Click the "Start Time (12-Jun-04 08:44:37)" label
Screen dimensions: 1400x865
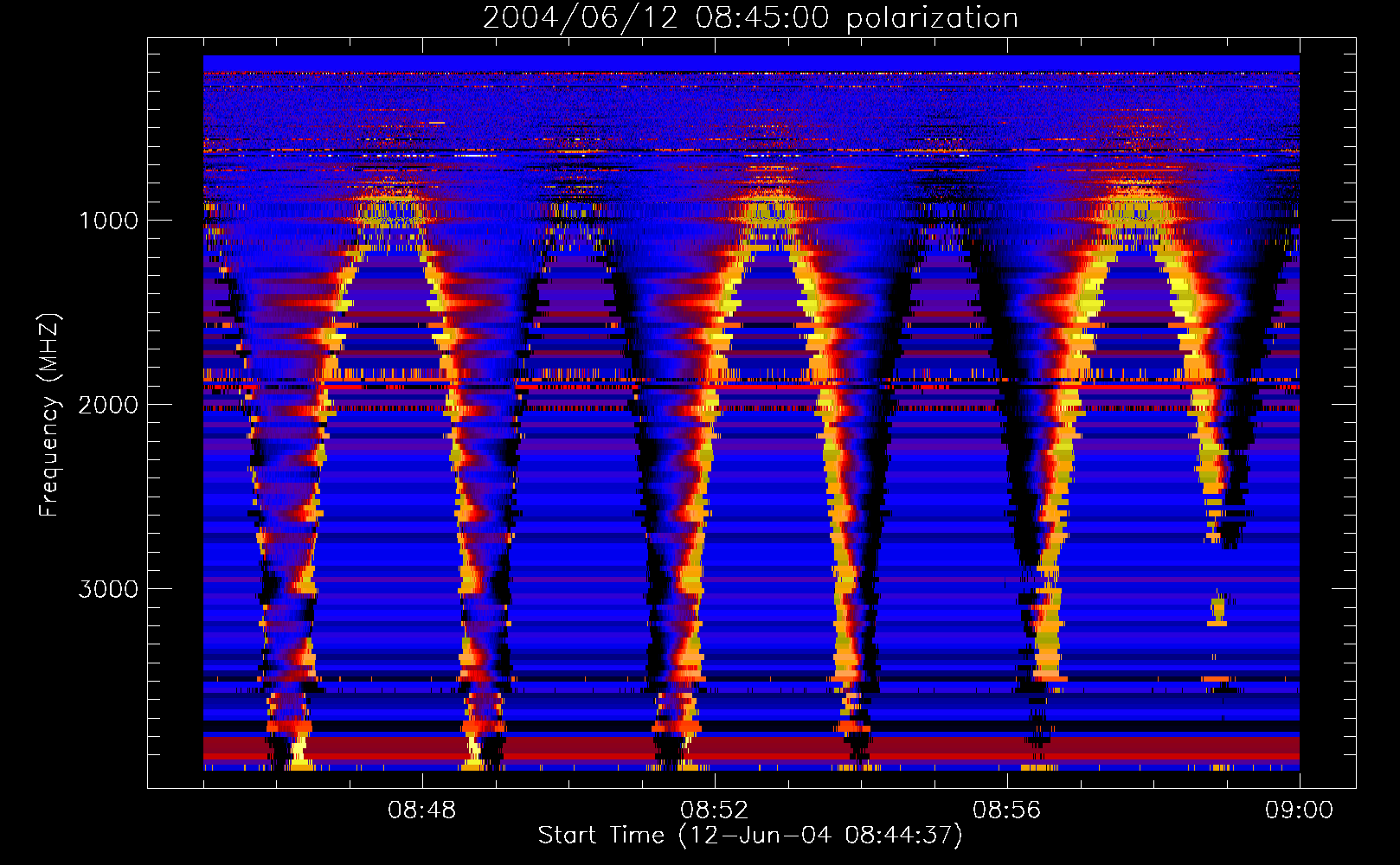coord(750,836)
